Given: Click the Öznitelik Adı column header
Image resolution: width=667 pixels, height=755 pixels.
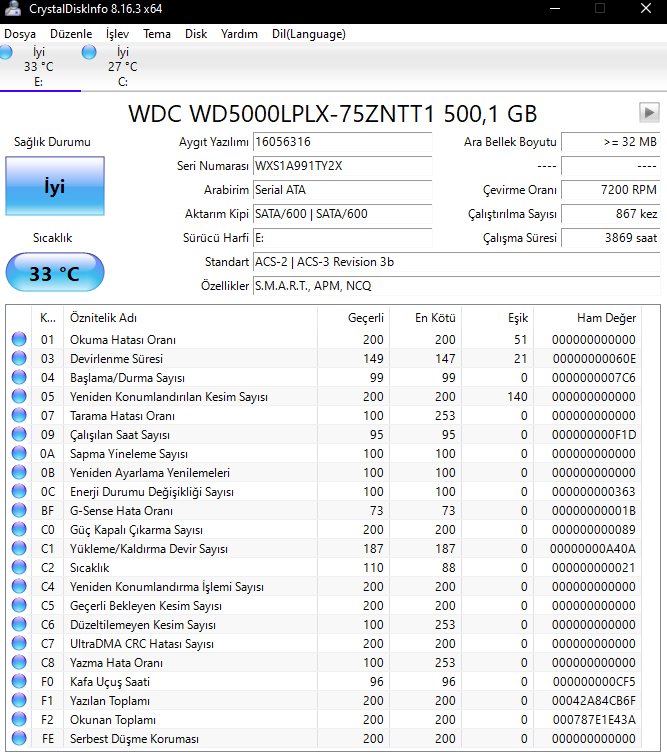Looking at the screenshot, I should [x=191, y=318].
